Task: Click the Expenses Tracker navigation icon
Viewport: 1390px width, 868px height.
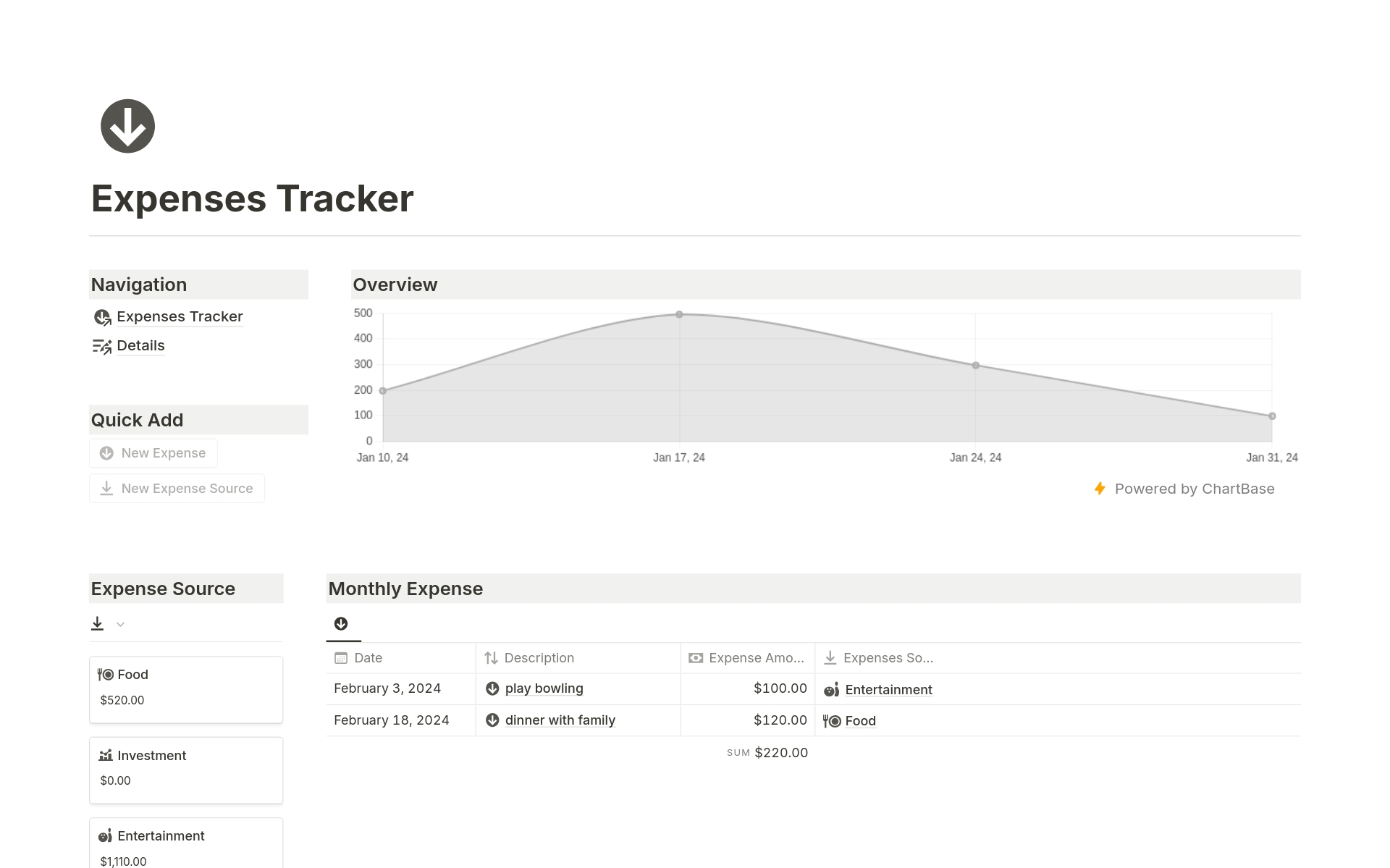Action: (x=101, y=316)
